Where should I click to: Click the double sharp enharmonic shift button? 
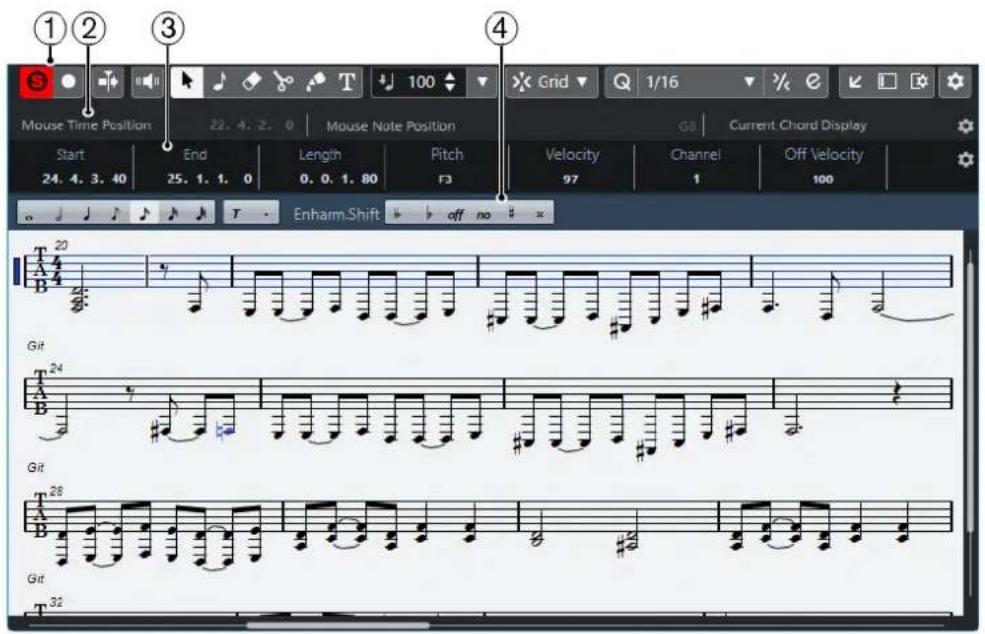pyautogui.click(x=540, y=214)
